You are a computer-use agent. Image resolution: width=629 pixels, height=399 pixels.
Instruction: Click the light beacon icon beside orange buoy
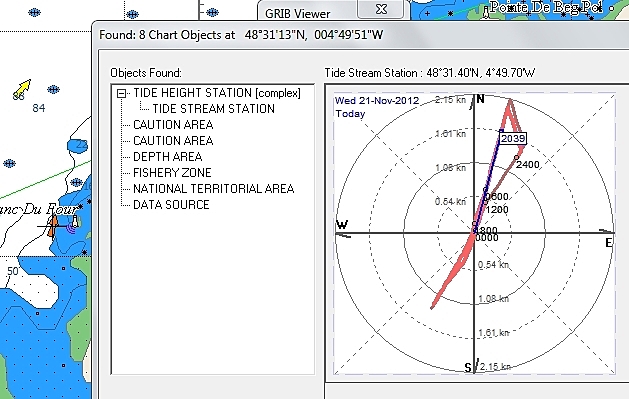click(x=75, y=221)
